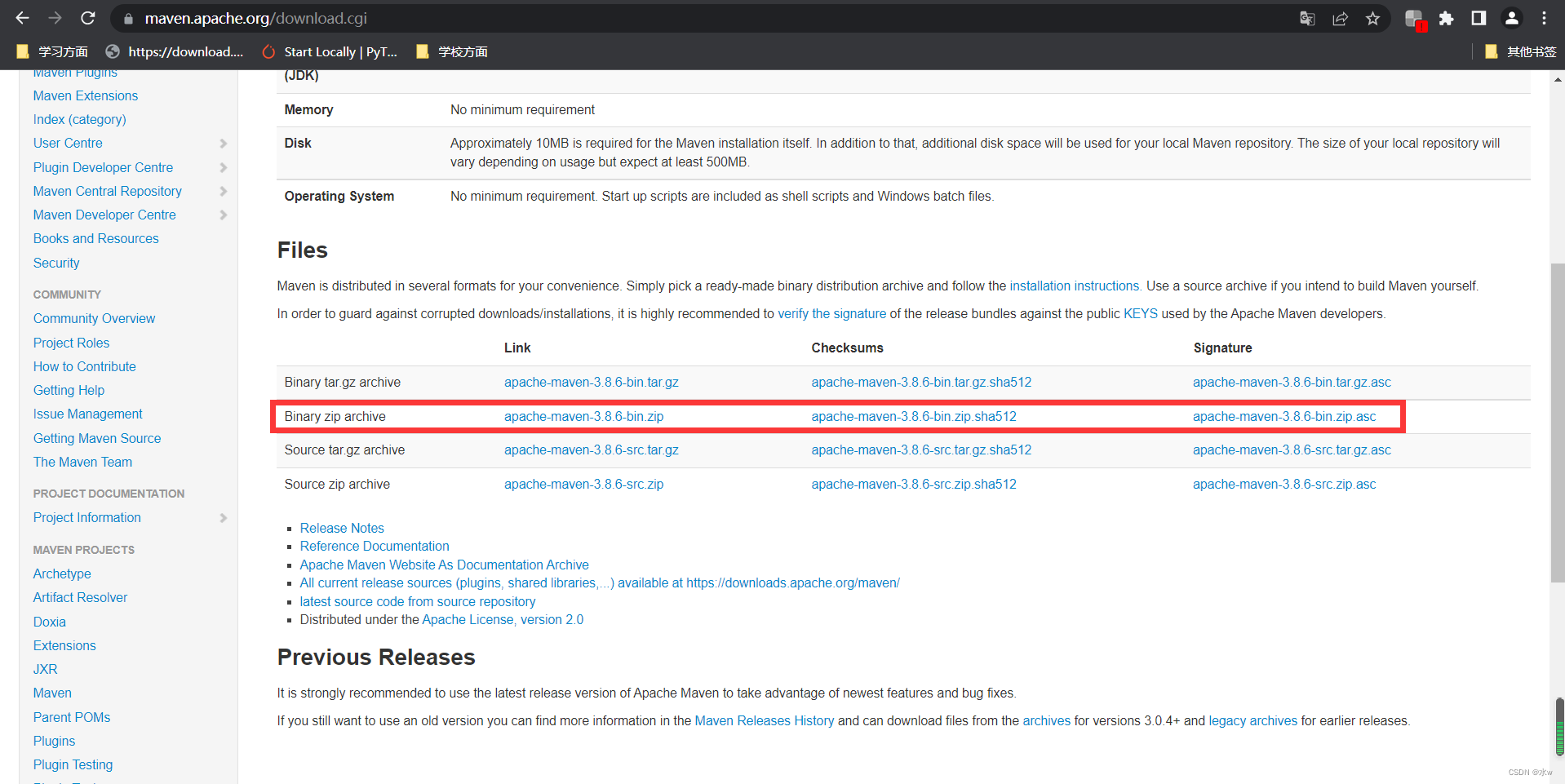
Task: Expand the Project Information arrow
Action: [x=223, y=518]
